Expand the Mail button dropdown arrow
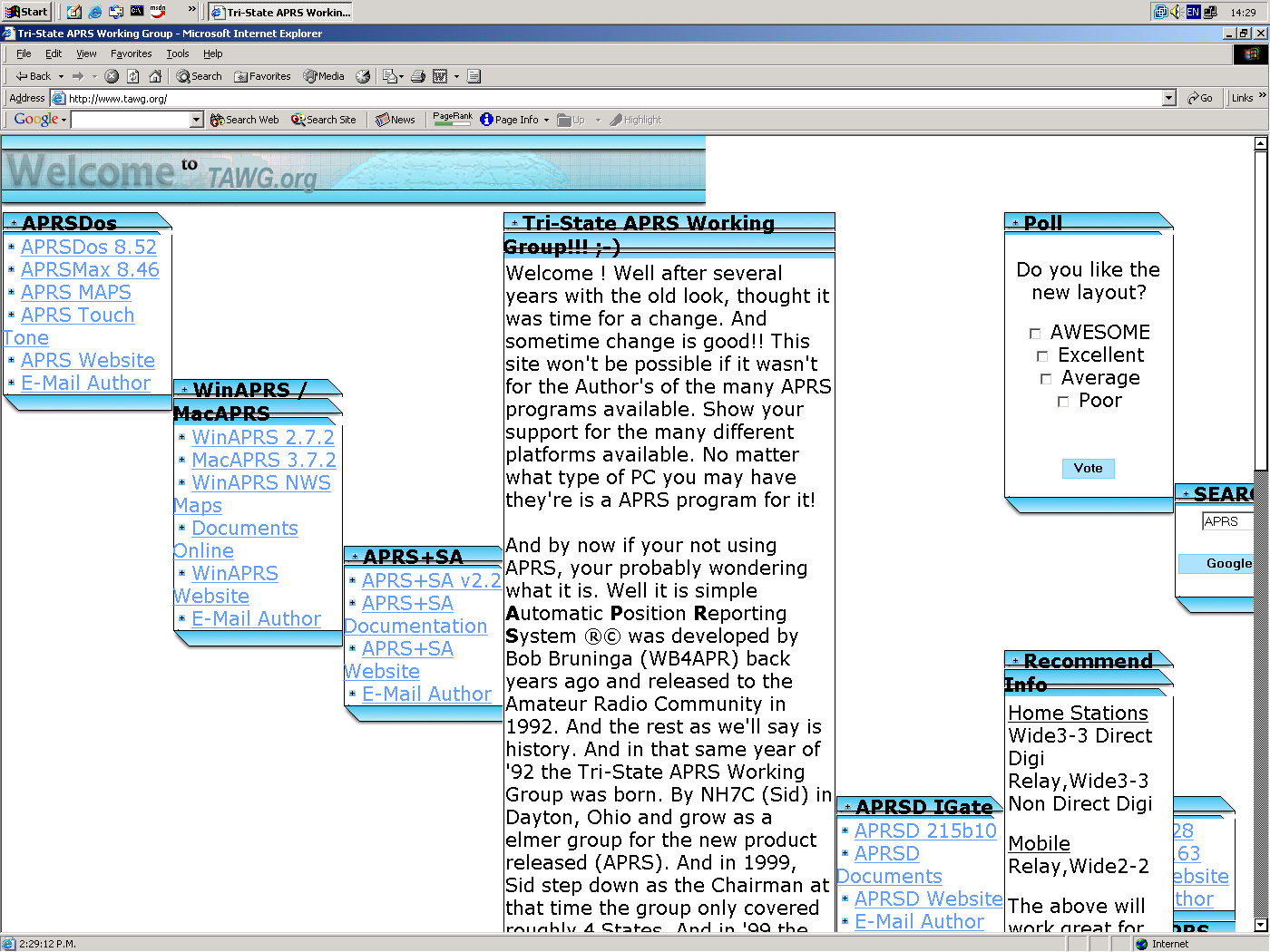 tap(401, 76)
